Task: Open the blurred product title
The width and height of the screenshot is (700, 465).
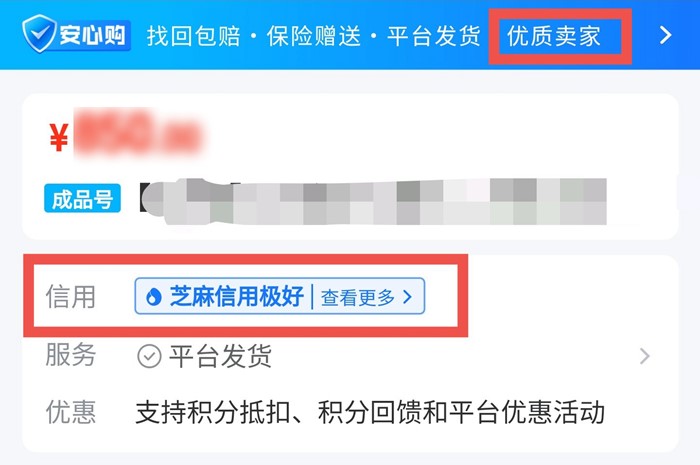Action: coord(373,201)
